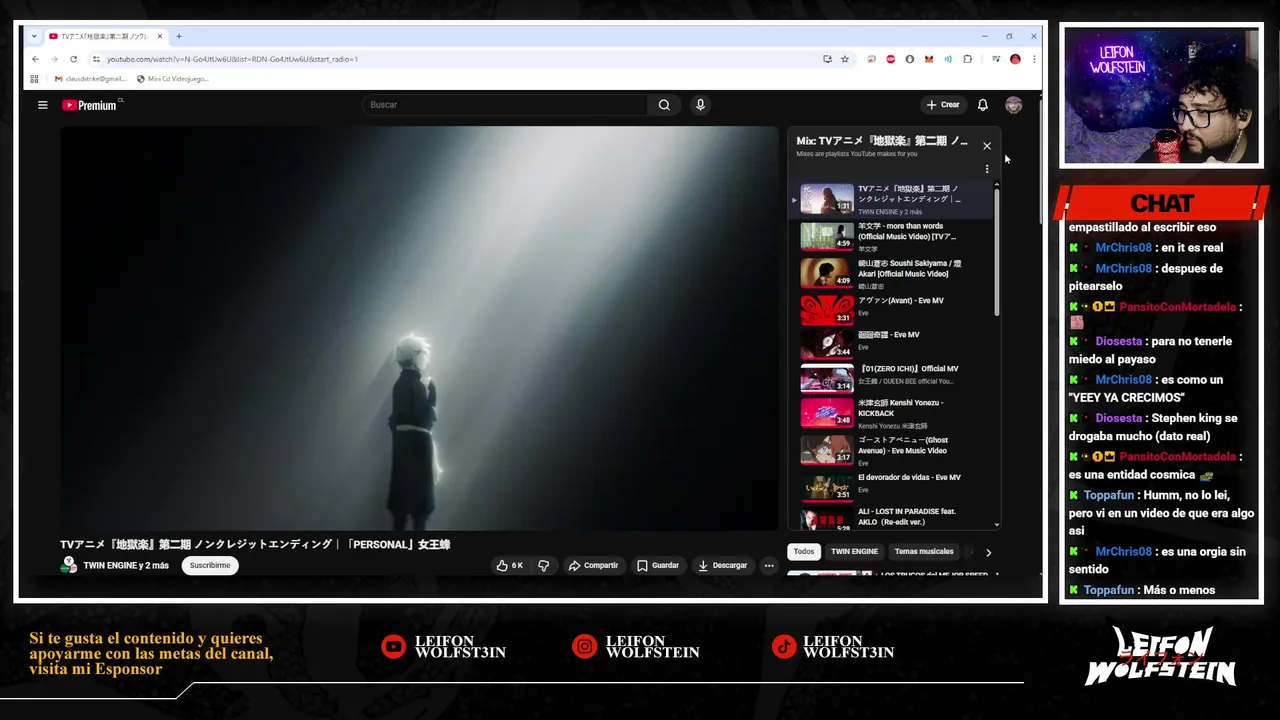Bookmark page with the star icon
The image size is (1280, 720).
pyautogui.click(x=845, y=59)
